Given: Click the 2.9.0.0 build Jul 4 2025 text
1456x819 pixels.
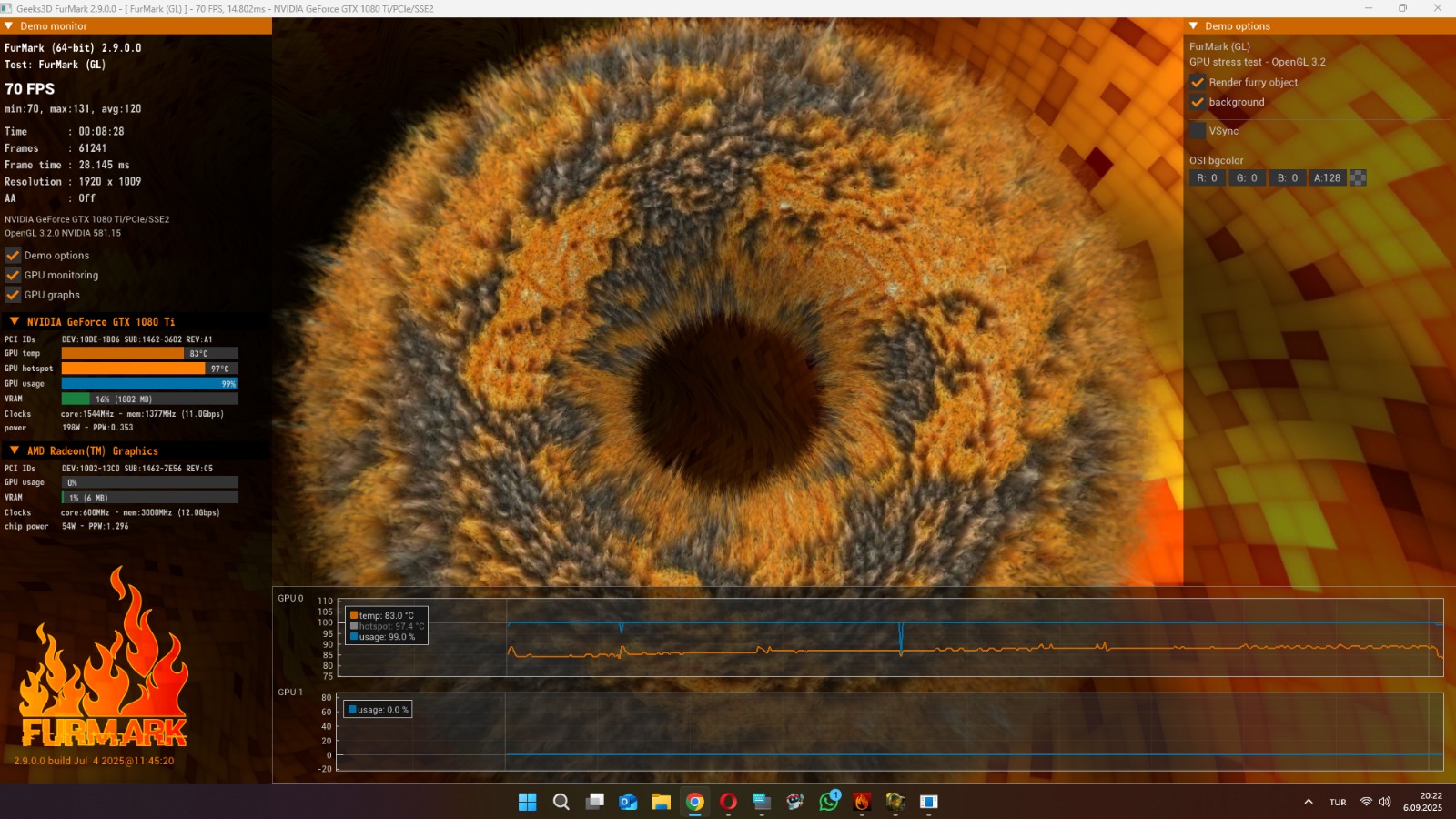Looking at the screenshot, I should pos(94,761).
